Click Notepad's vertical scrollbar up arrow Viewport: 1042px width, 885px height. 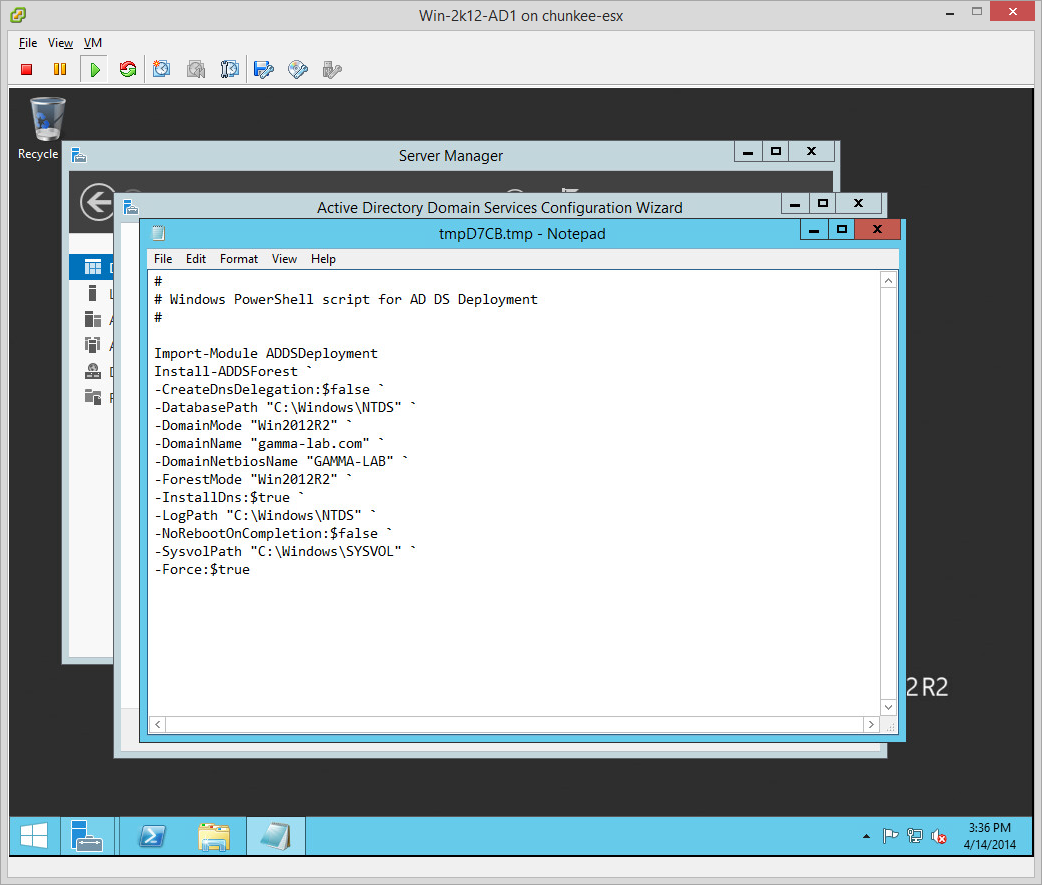tap(889, 282)
